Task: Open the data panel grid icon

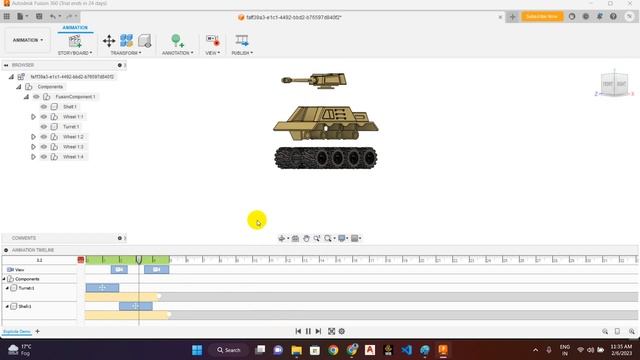Action: click(x=7, y=16)
